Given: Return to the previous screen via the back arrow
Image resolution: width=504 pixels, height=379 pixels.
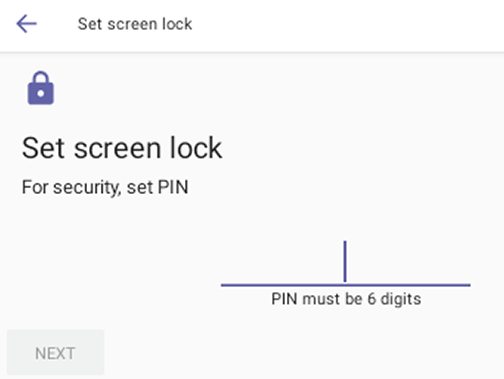Looking at the screenshot, I should 26,24.
